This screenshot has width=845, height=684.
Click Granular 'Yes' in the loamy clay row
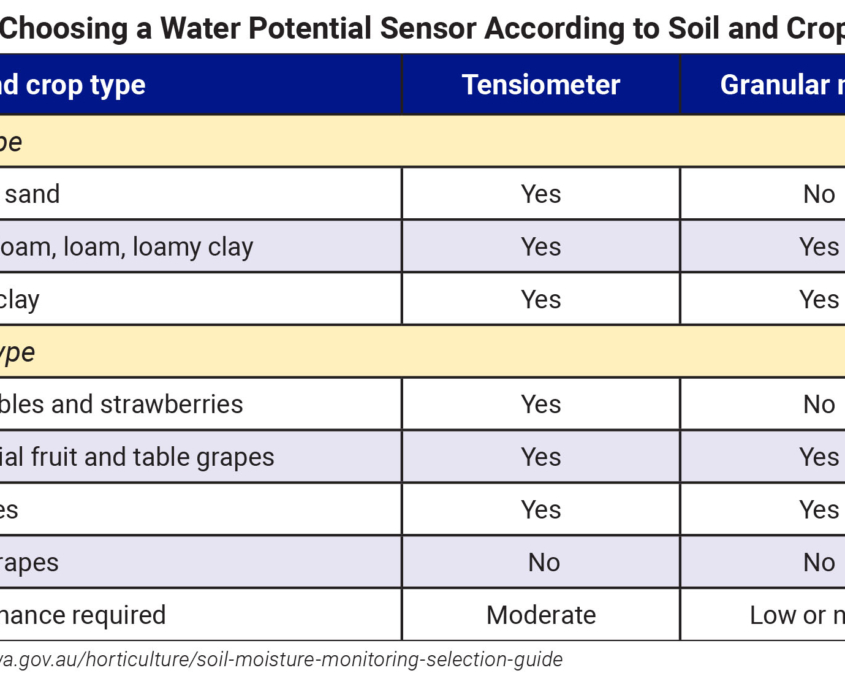819,247
